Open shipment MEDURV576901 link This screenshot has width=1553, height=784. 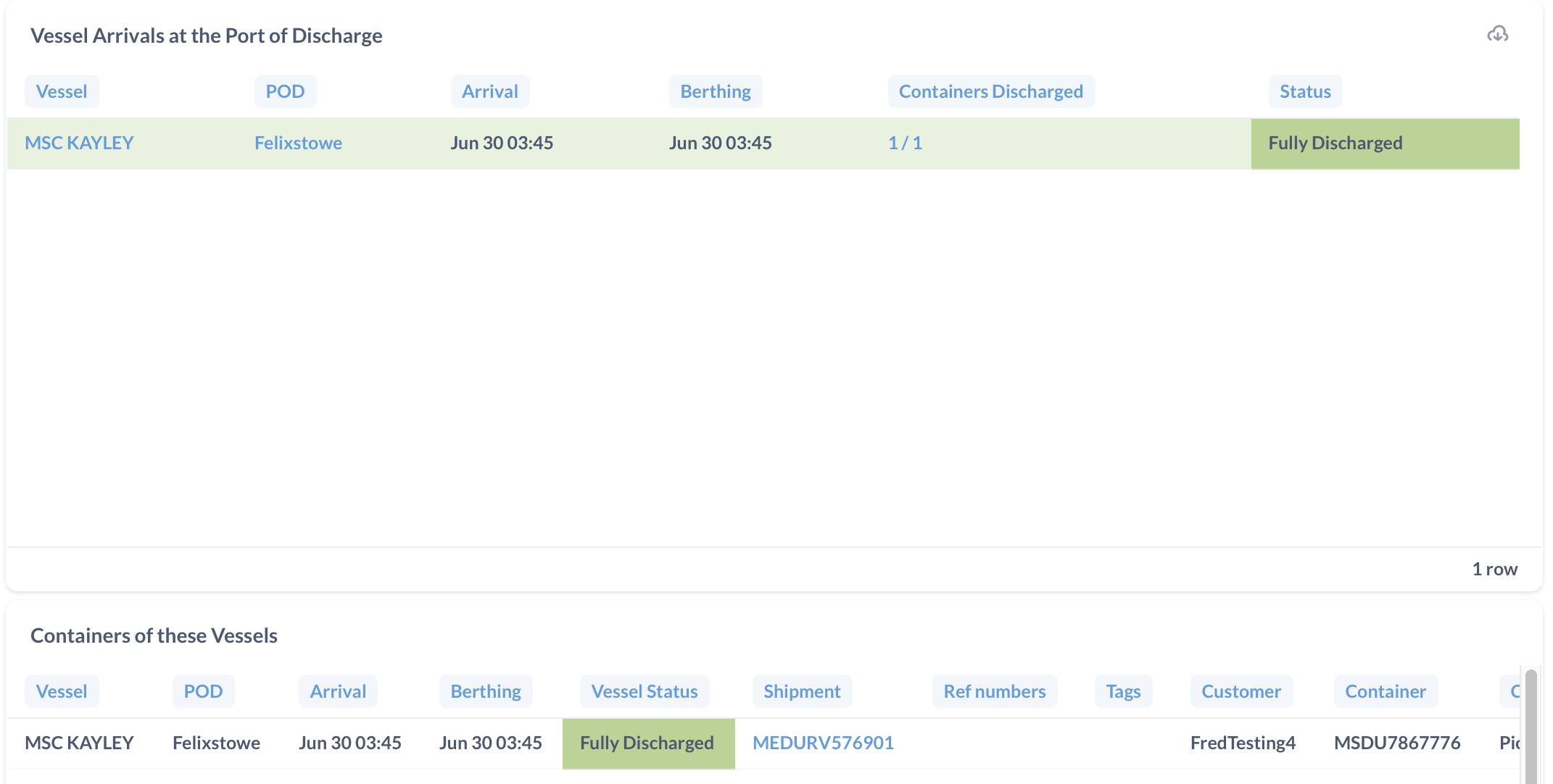click(x=823, y=743)
